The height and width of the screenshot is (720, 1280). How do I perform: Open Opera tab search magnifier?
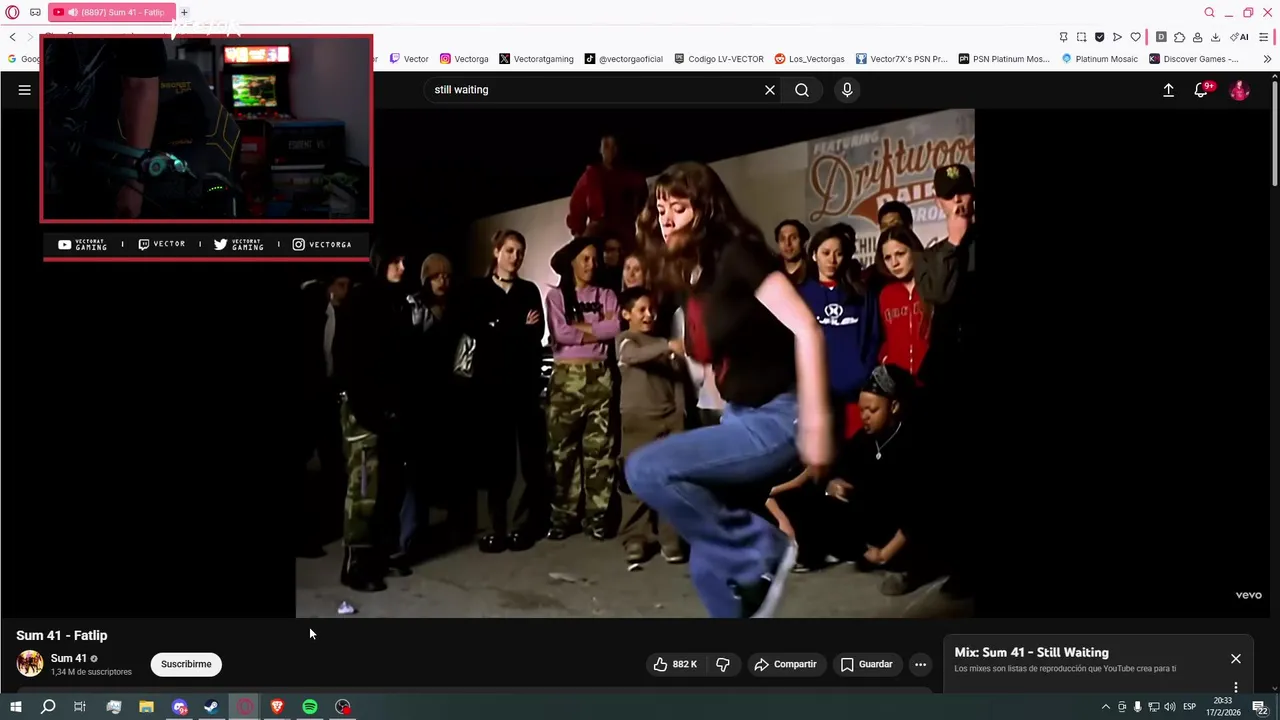(1209, 12)
